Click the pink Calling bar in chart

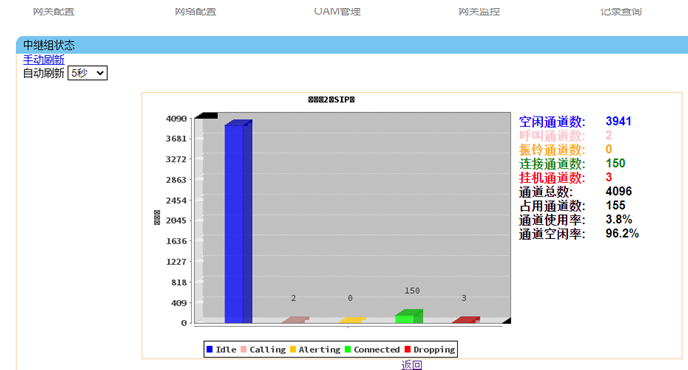click(295, 320)
